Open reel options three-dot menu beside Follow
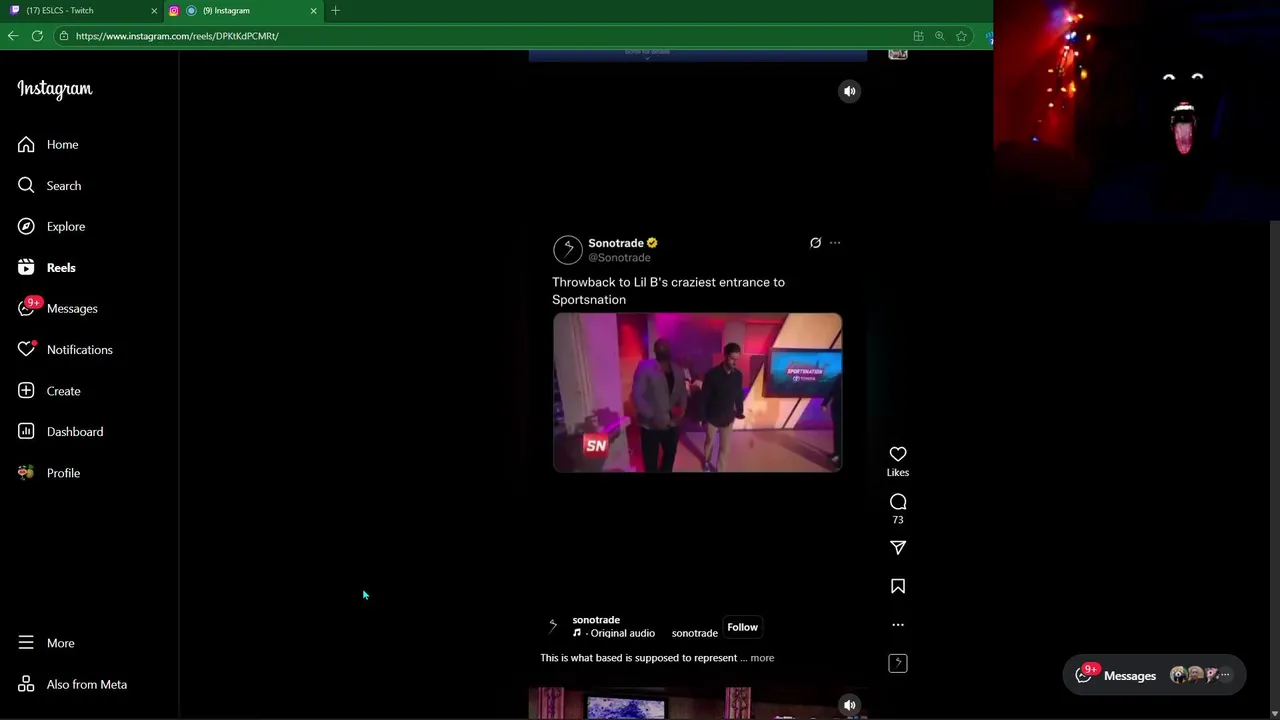The width and height of the screenshot is (1280, 720). coord(898,625)
